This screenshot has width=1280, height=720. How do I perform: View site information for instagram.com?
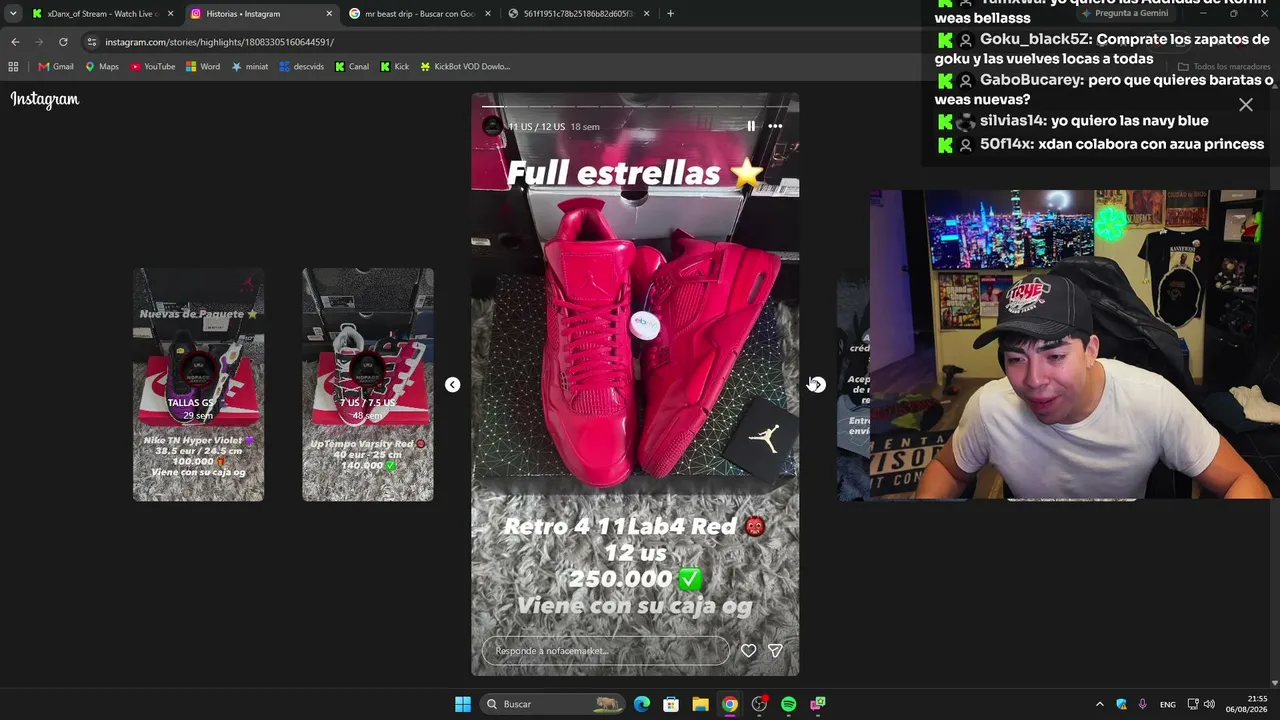pyautogui.click(x=92, y=42)
